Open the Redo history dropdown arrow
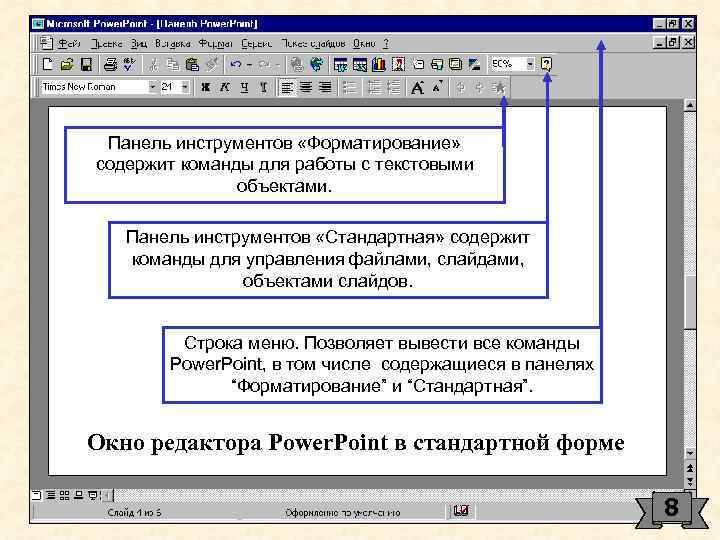 pos(278,64)
